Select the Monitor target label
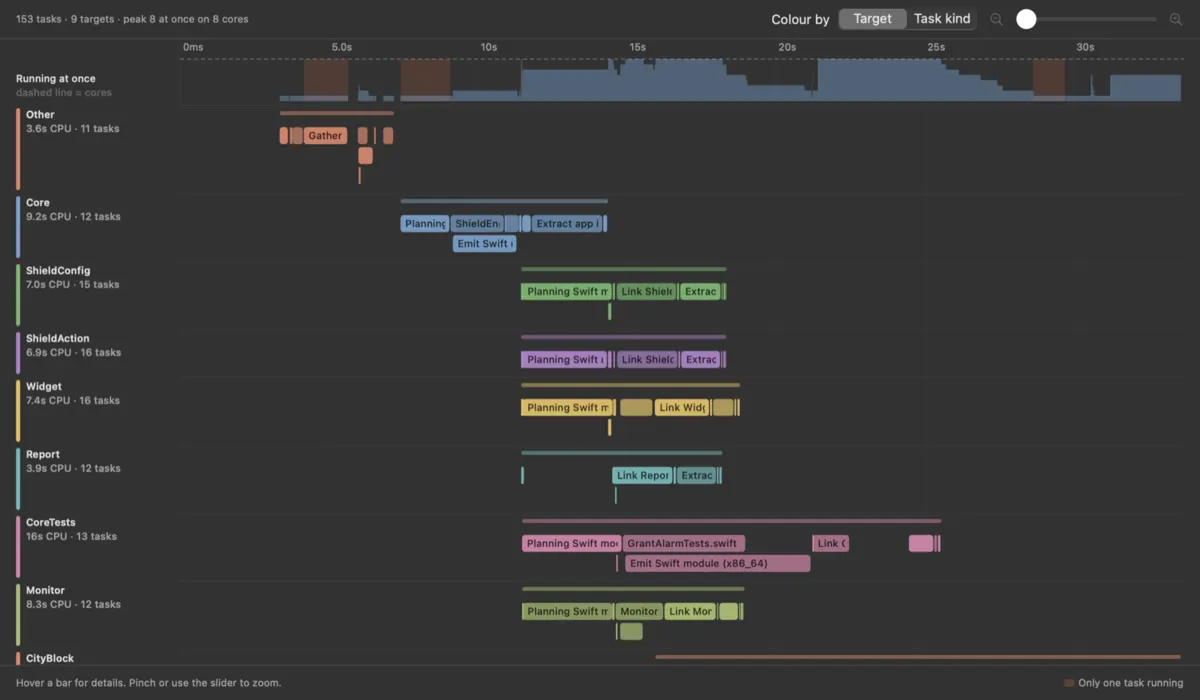The image size is (1200, 700). click(45, 591)
